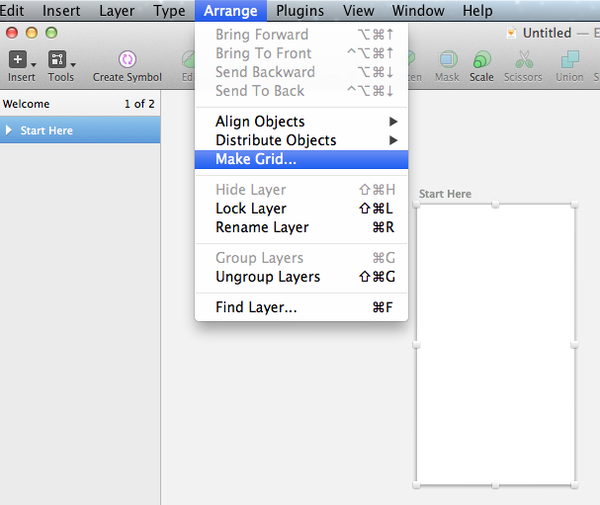The height and width of the screenshot is (505, 600).
Task: Click the green zoom window button
Action: (x=51, y=33)
